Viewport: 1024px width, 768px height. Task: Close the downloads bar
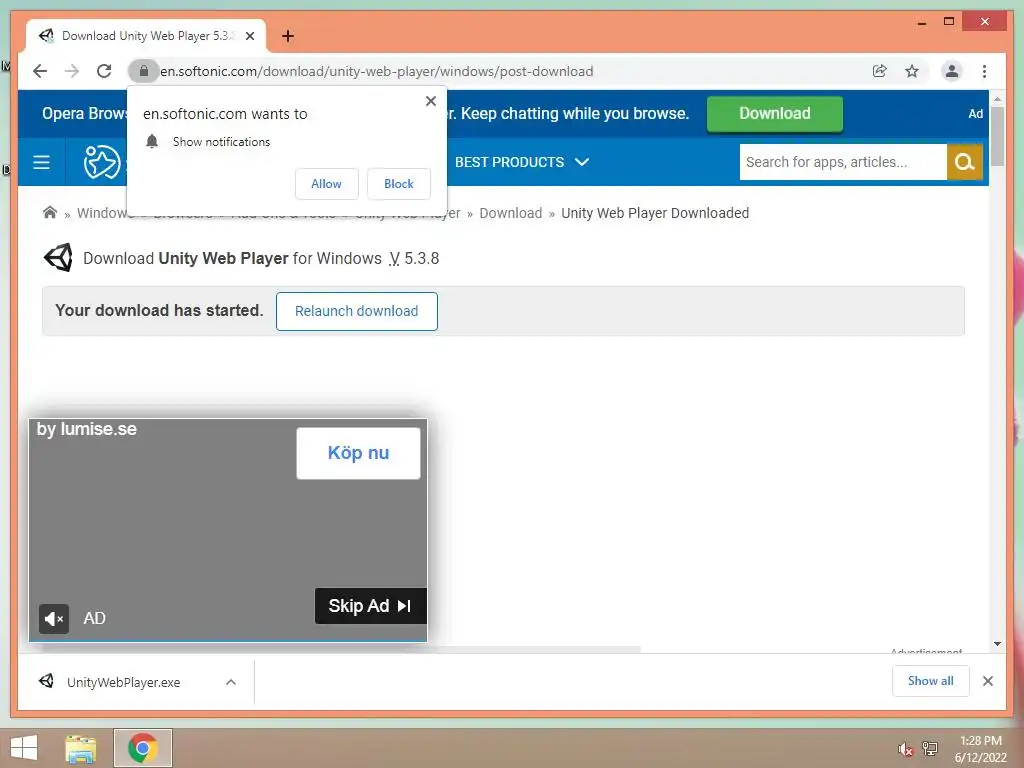coord(988,681)
